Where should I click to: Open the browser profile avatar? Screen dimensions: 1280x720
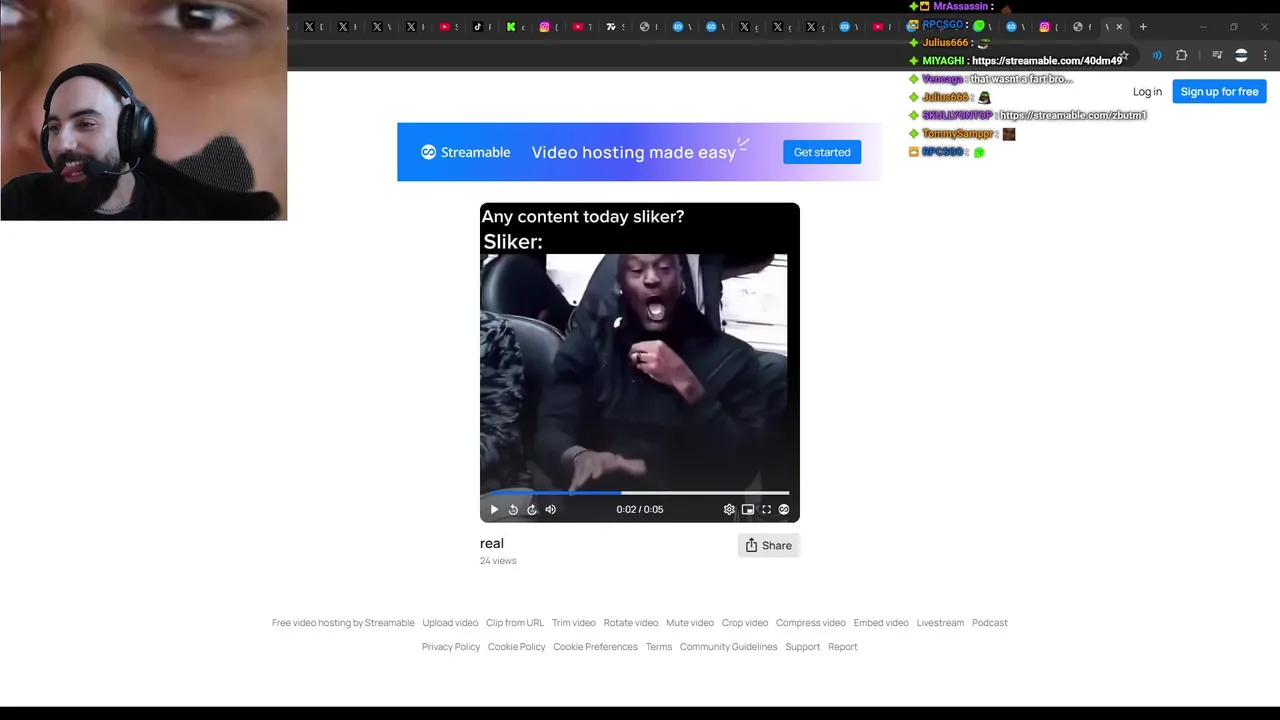point(1241,56)
